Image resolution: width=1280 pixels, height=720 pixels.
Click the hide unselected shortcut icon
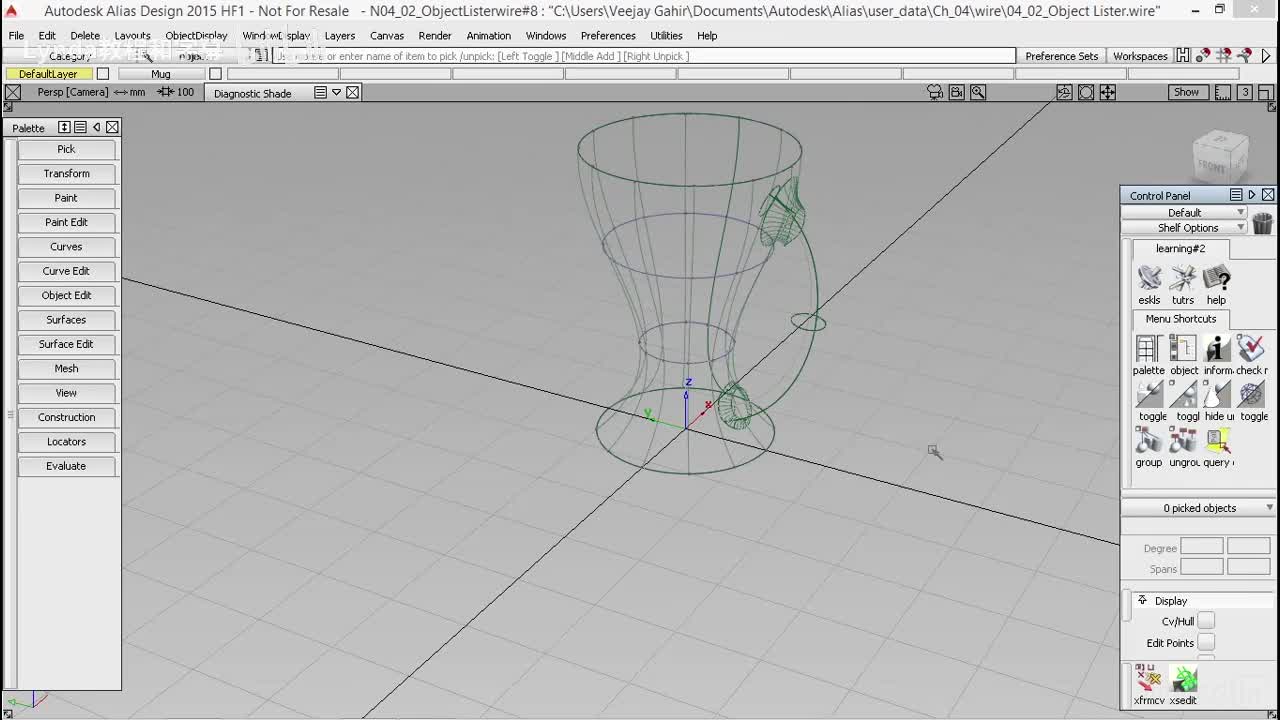[1217, 394]
